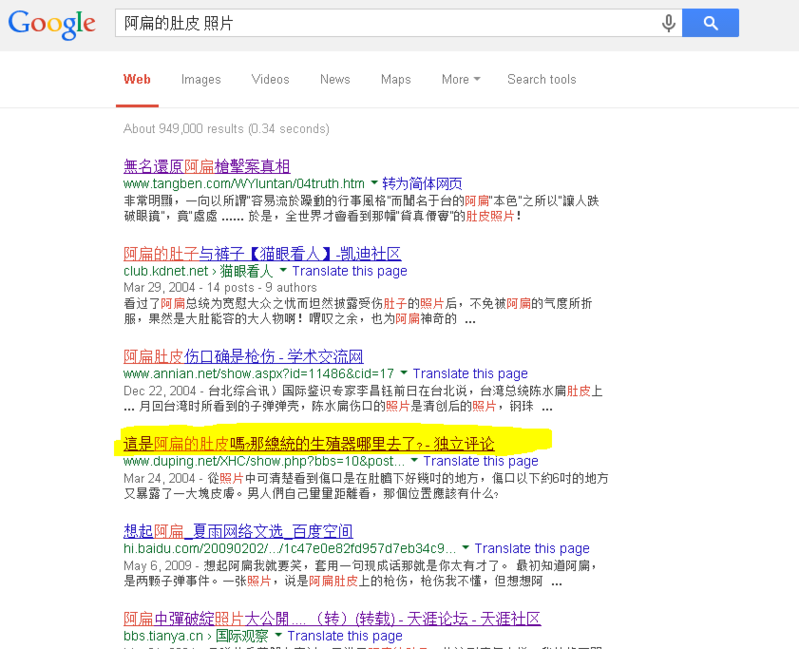Screen dimensions: 799x649
Task: Switch to the Images tab
Action: (201, 79)
